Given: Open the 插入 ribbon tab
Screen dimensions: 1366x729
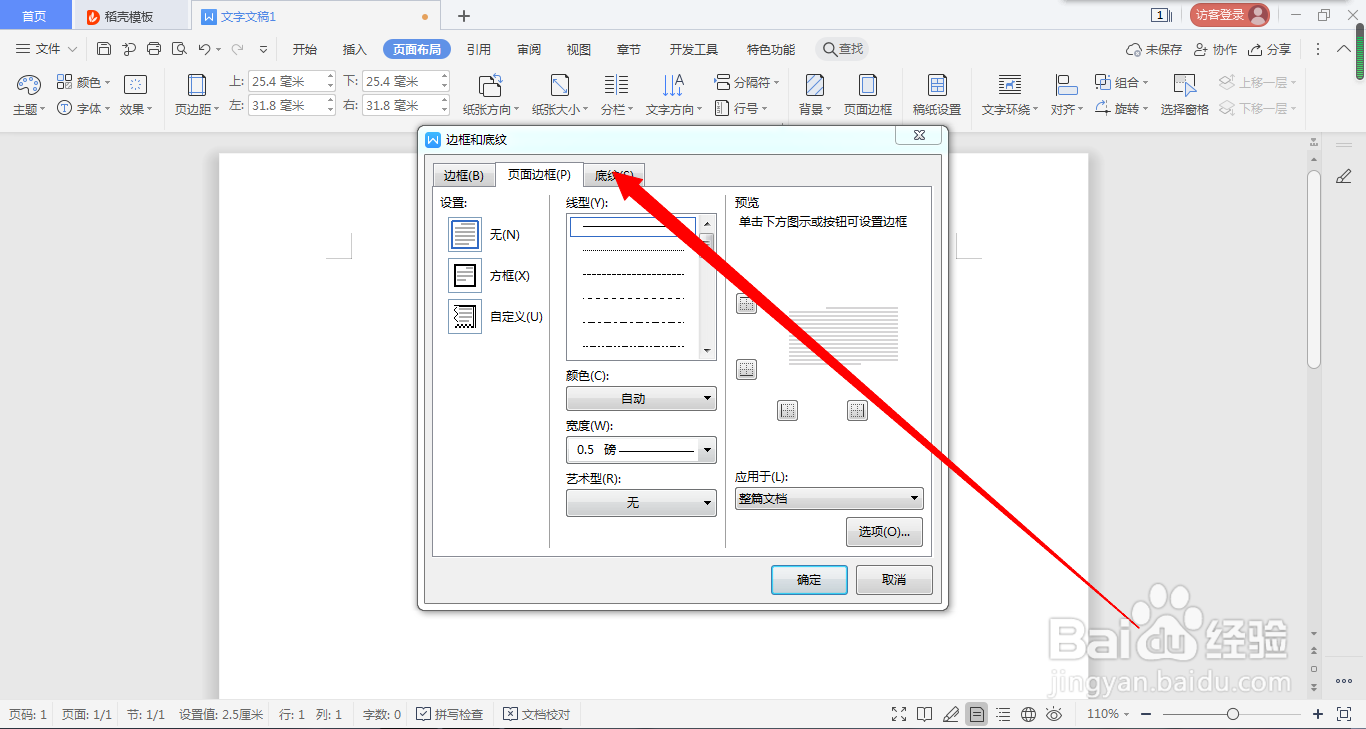Looking at the screenshot, I should click(354, 48).
